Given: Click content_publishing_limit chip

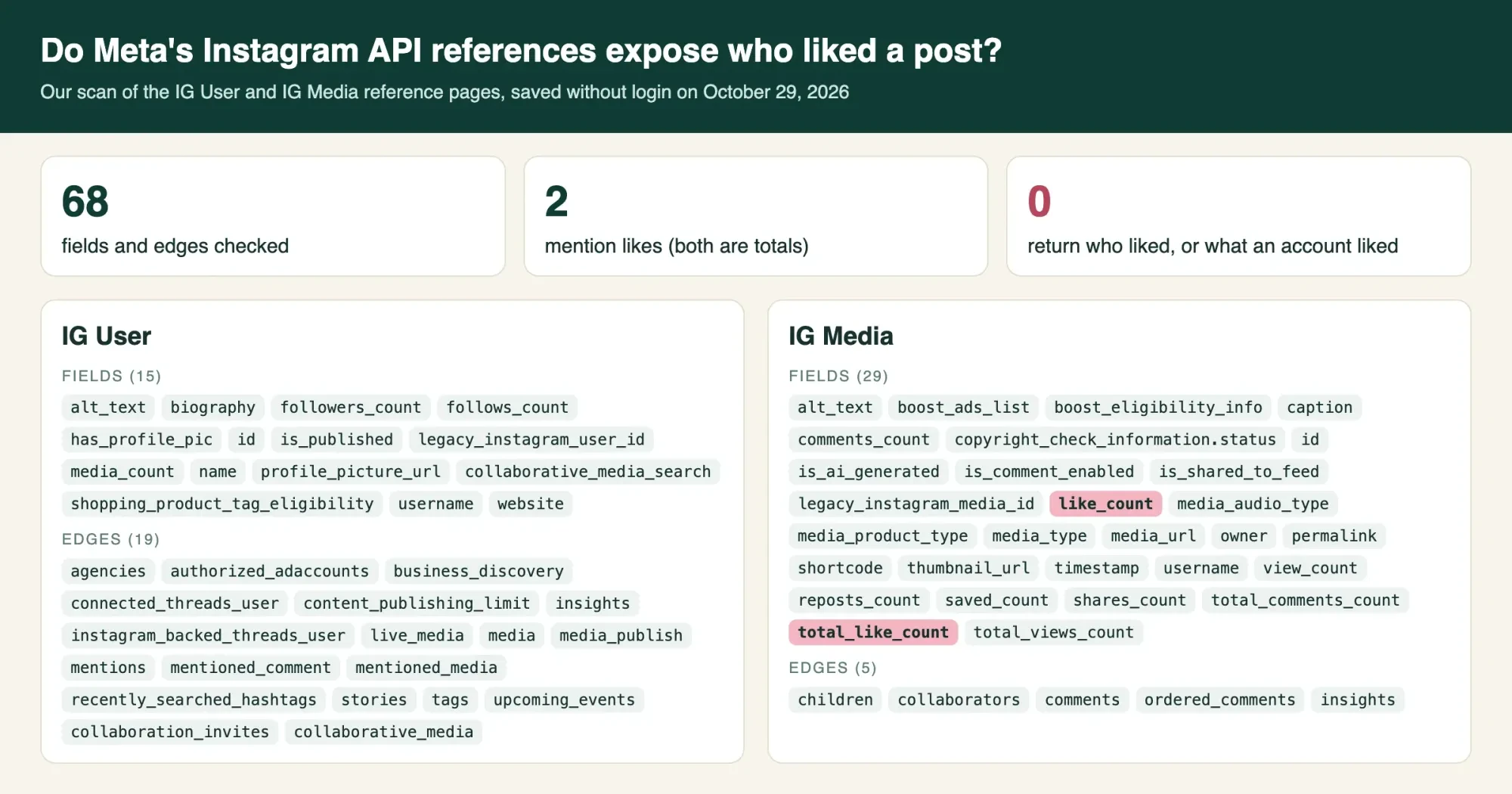Looking at the screenshot, I should pyautogui.click(x=417, y=603).
